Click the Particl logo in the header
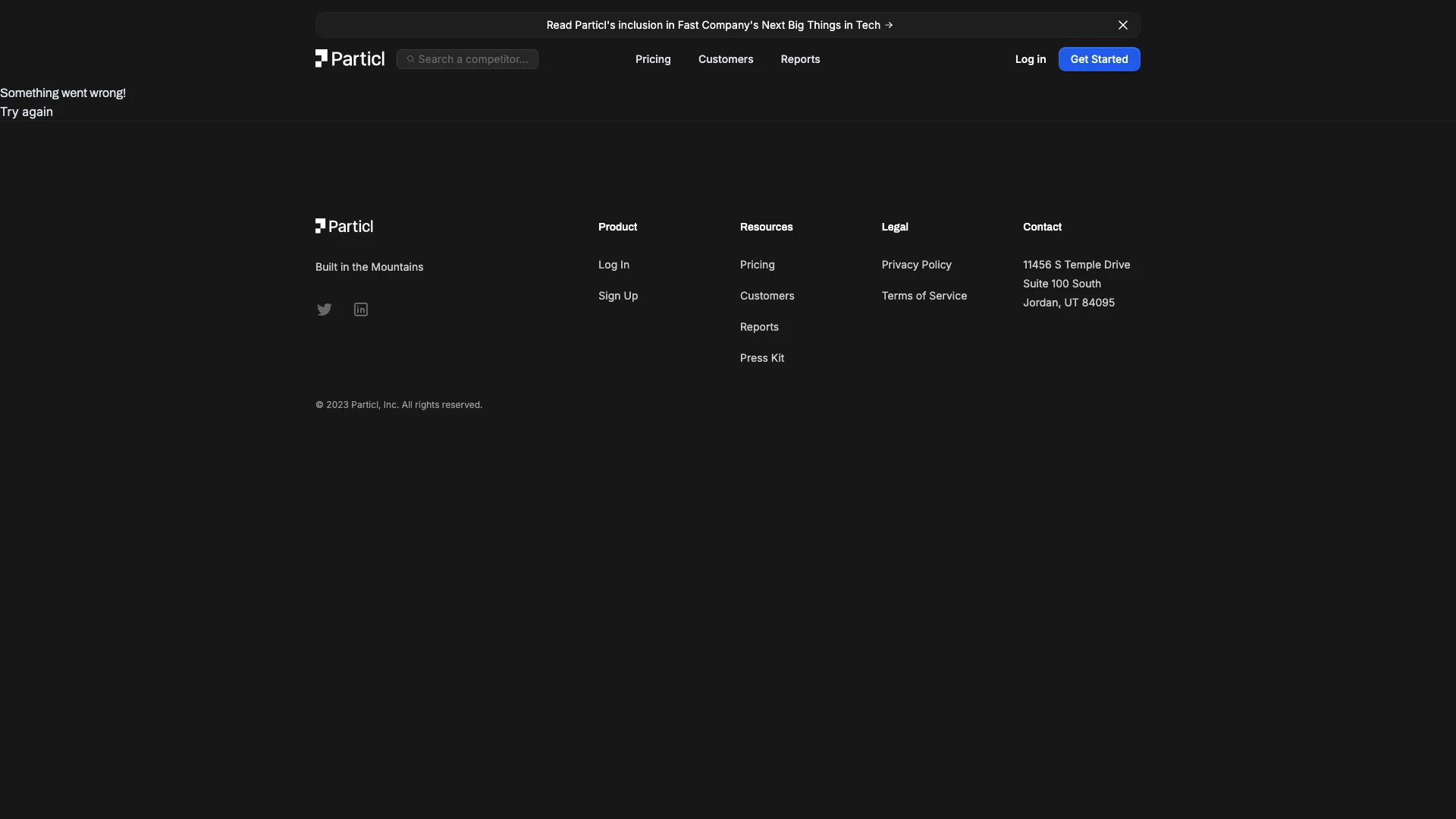Viewport: 1456px width, 819px height. (350, 58)
